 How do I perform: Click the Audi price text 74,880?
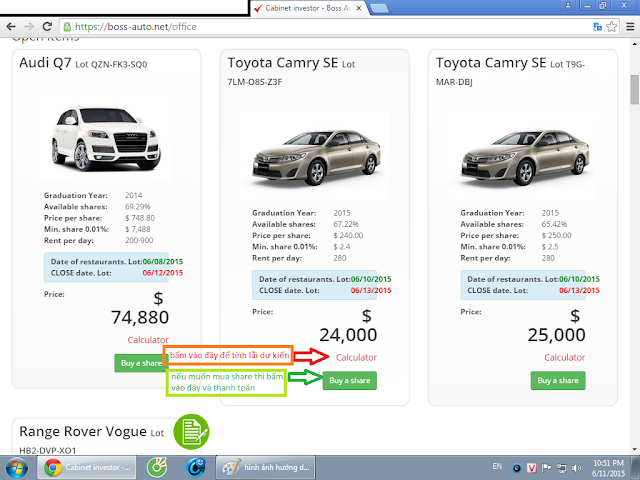140,318
